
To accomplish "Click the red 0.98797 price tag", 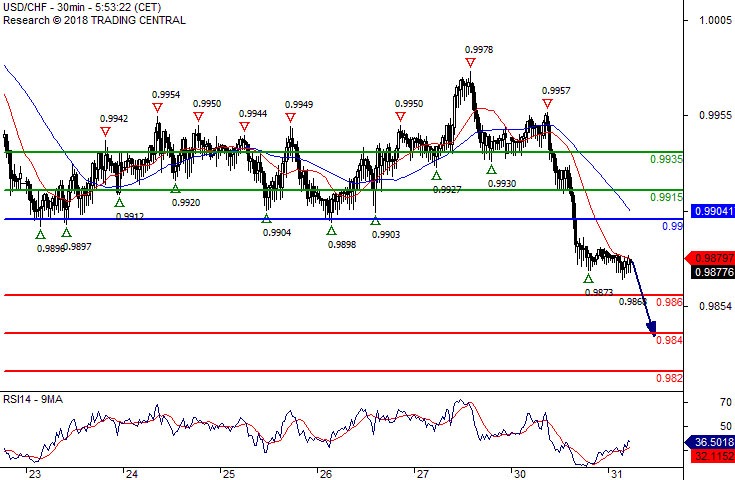I will point(710,258).
